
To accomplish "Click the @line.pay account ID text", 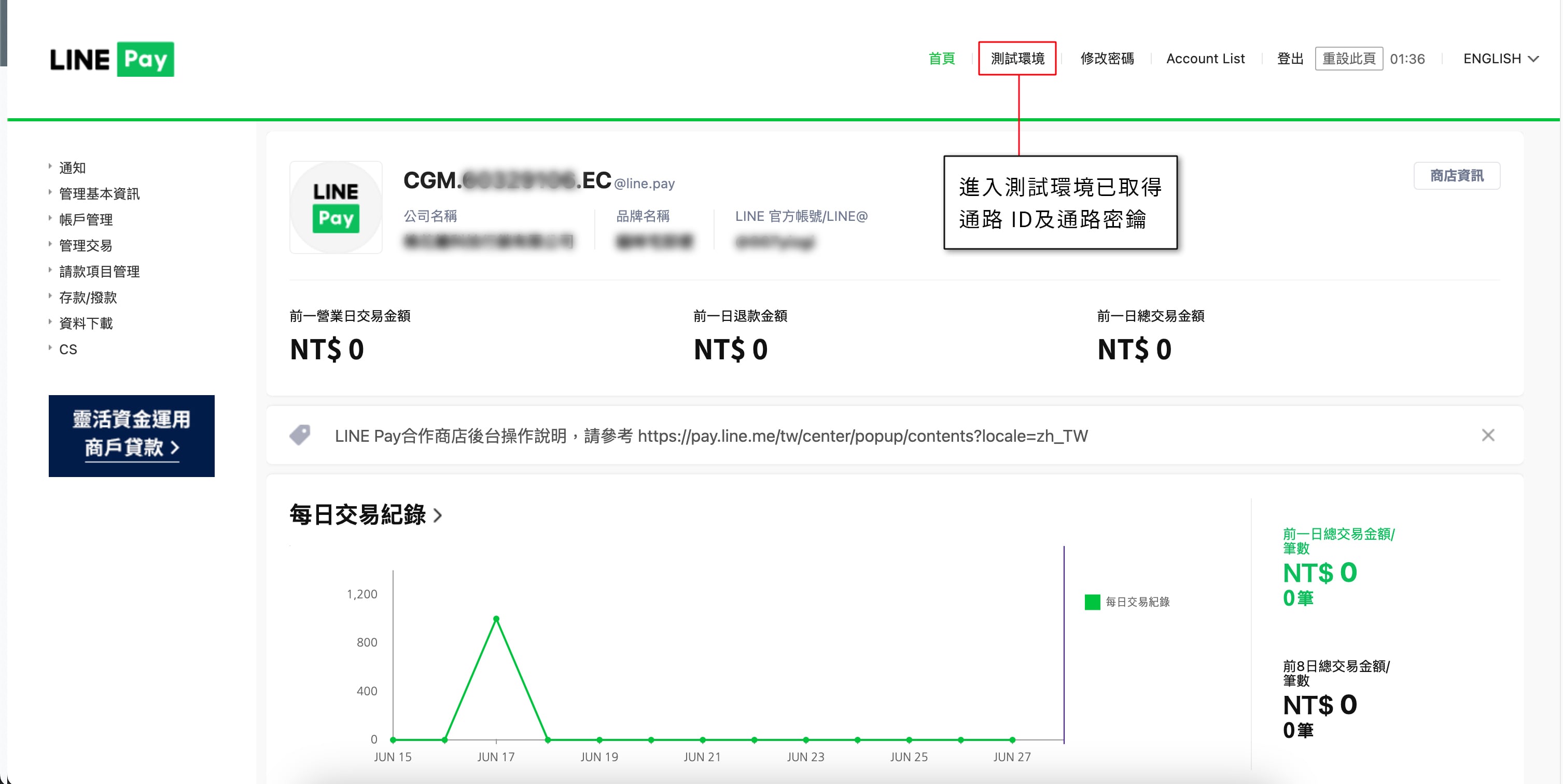I will [x=645, y=183].
